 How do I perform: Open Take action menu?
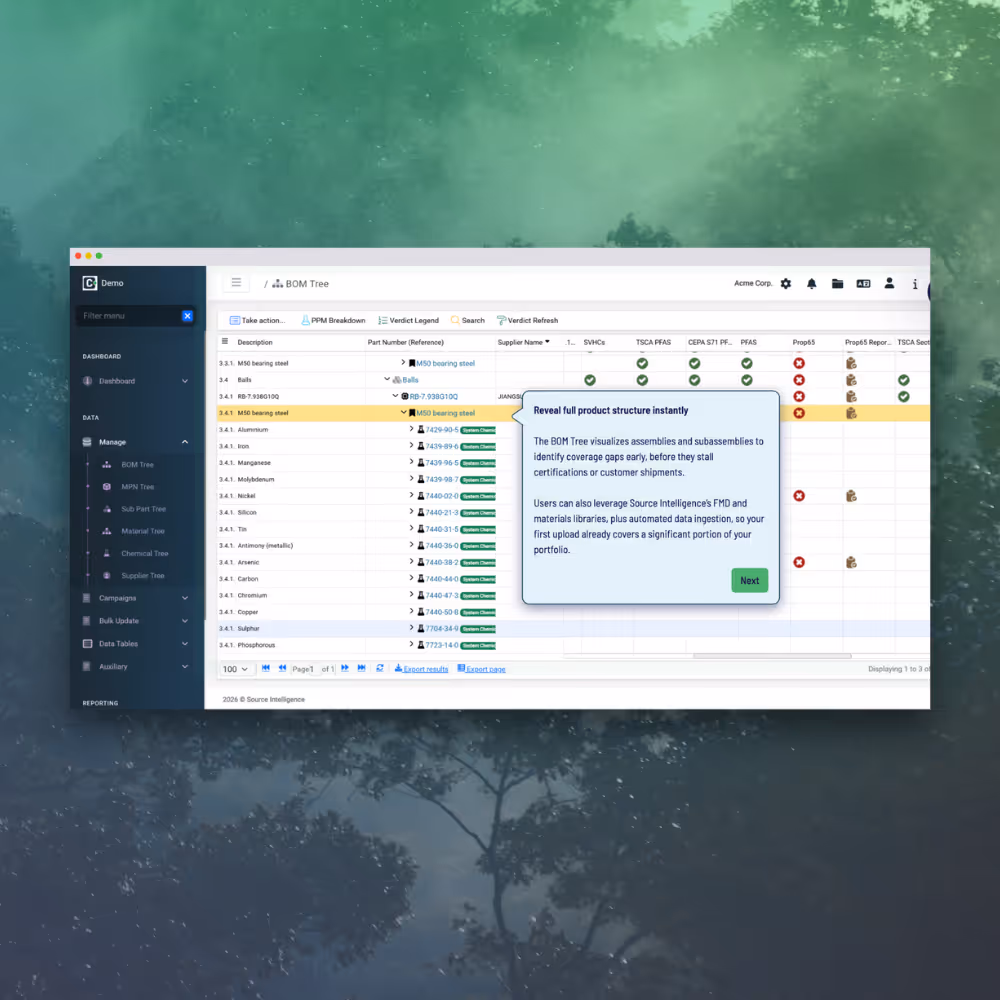pyautogui.click(x=257, y=320)
